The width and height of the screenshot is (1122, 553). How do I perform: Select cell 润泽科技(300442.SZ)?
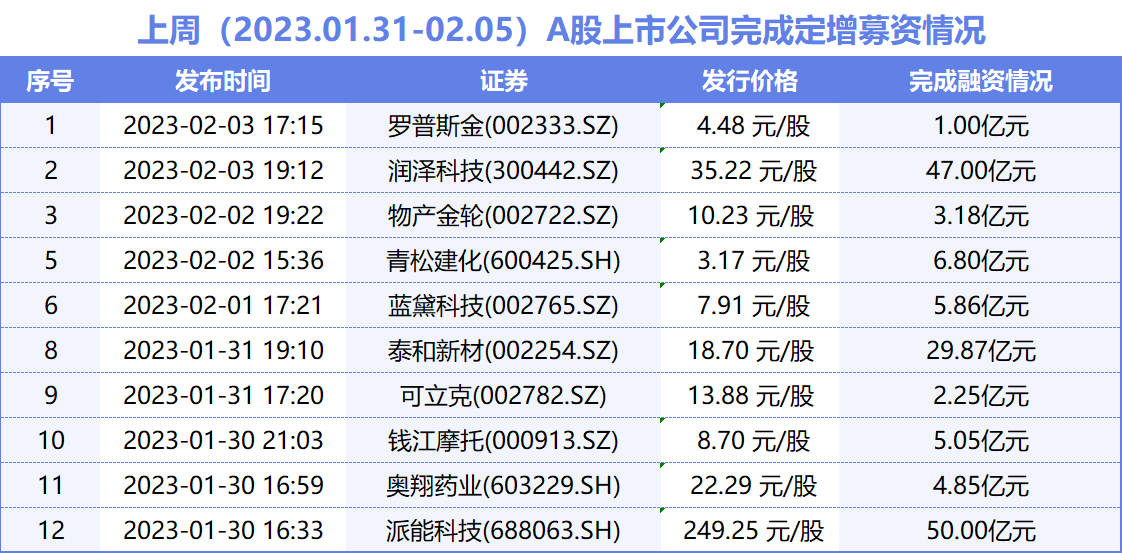click(x=503, y=170)
